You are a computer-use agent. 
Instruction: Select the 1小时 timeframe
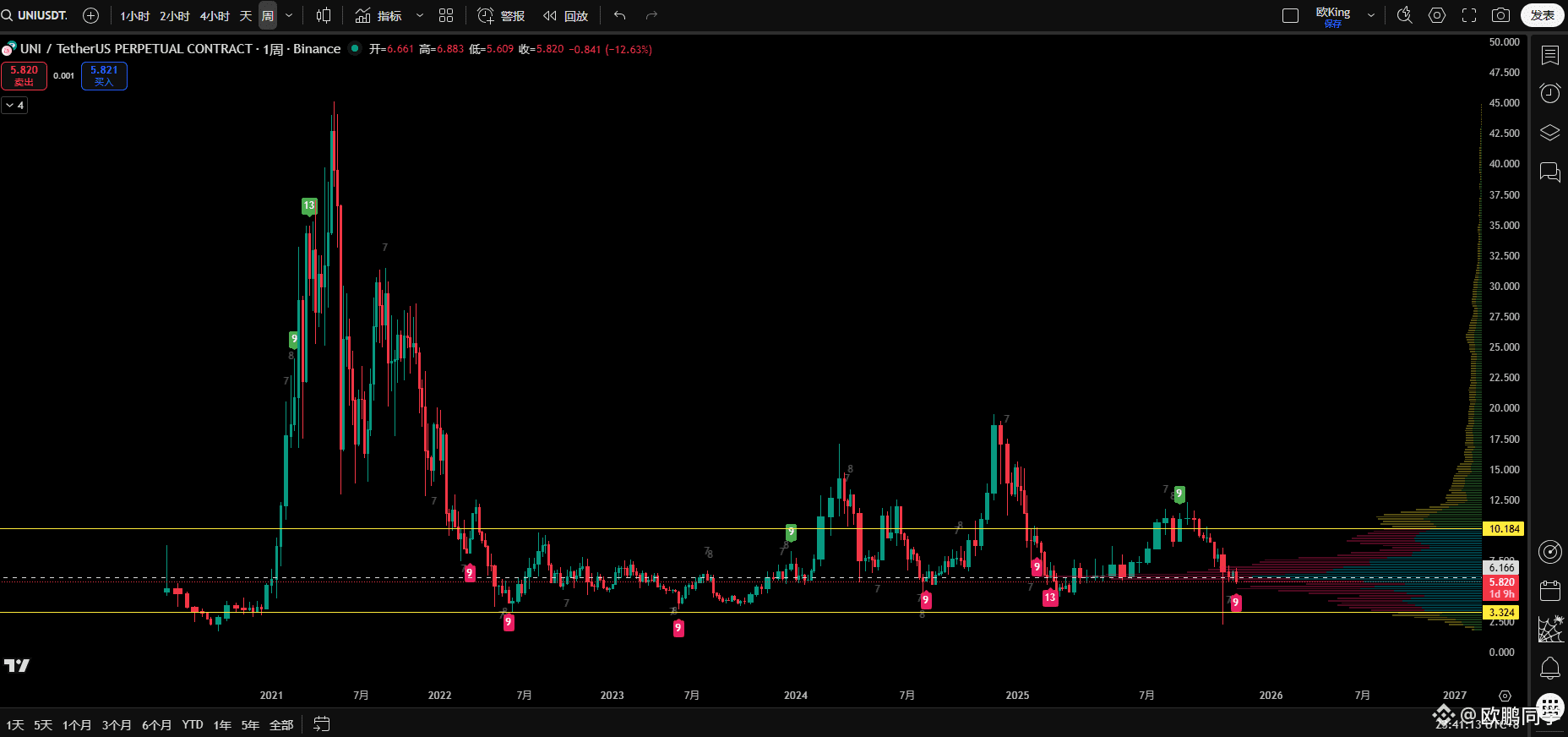tap(134, 15)
